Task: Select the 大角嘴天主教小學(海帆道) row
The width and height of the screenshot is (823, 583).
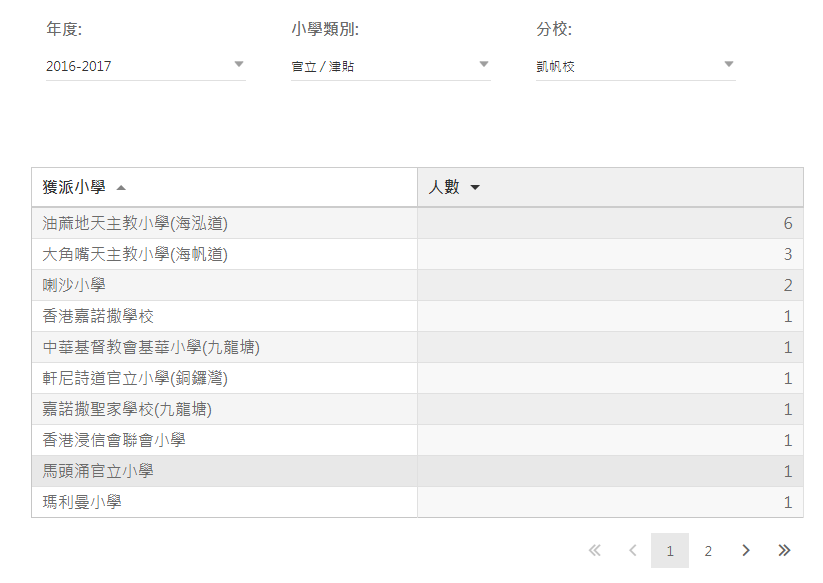Action: pos(135,254)
